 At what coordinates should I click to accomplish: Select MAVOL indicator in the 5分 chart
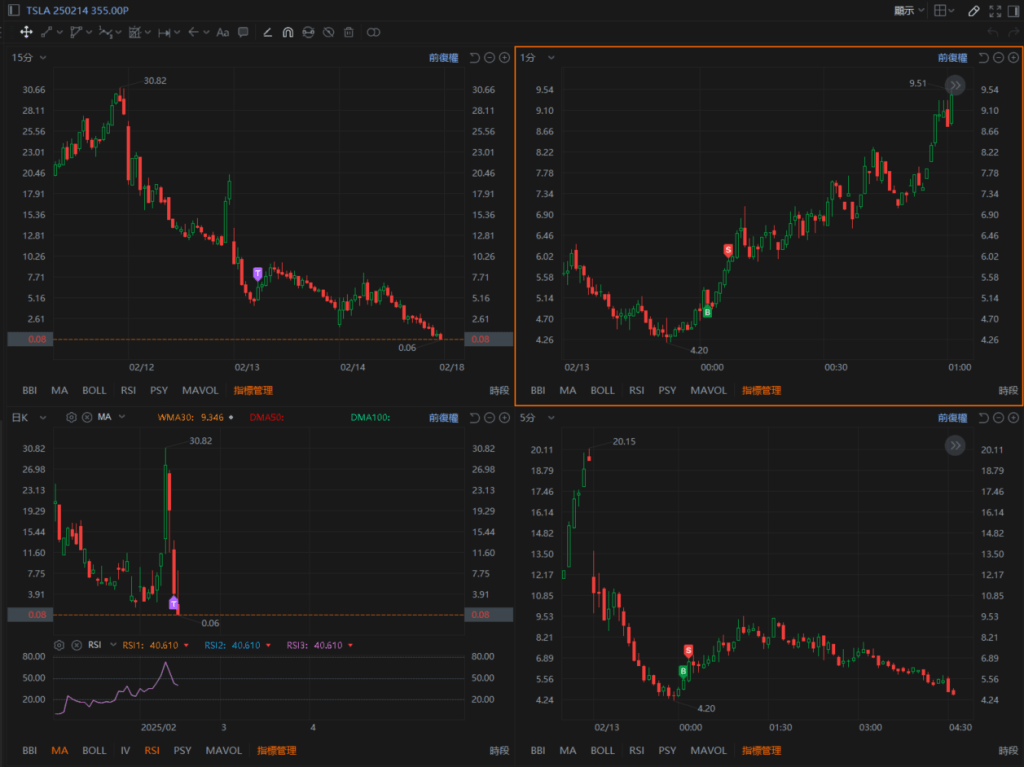click(x=708, y=750)
